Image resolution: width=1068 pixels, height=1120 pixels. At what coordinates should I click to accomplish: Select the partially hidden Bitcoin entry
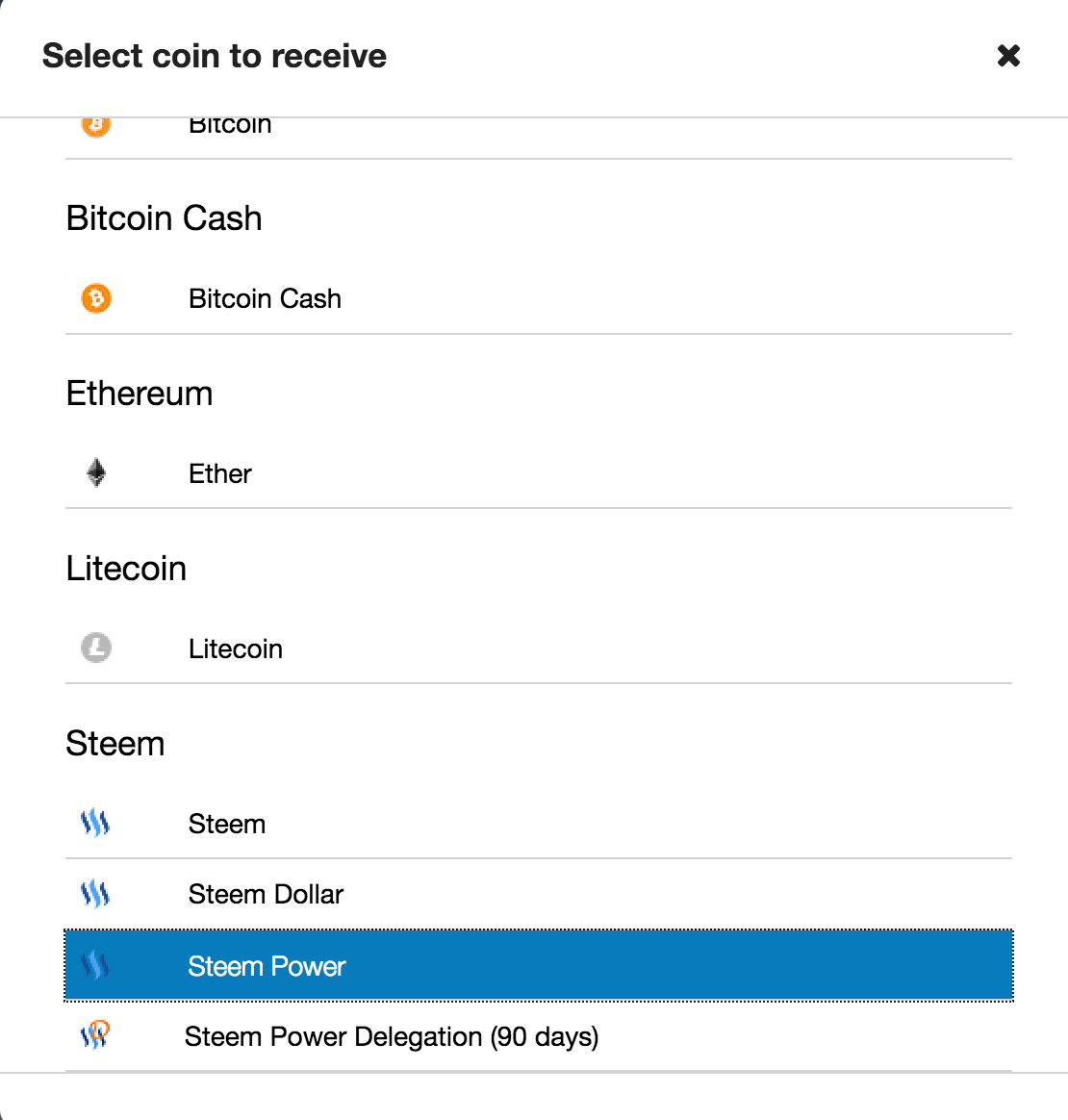point(230,128)
